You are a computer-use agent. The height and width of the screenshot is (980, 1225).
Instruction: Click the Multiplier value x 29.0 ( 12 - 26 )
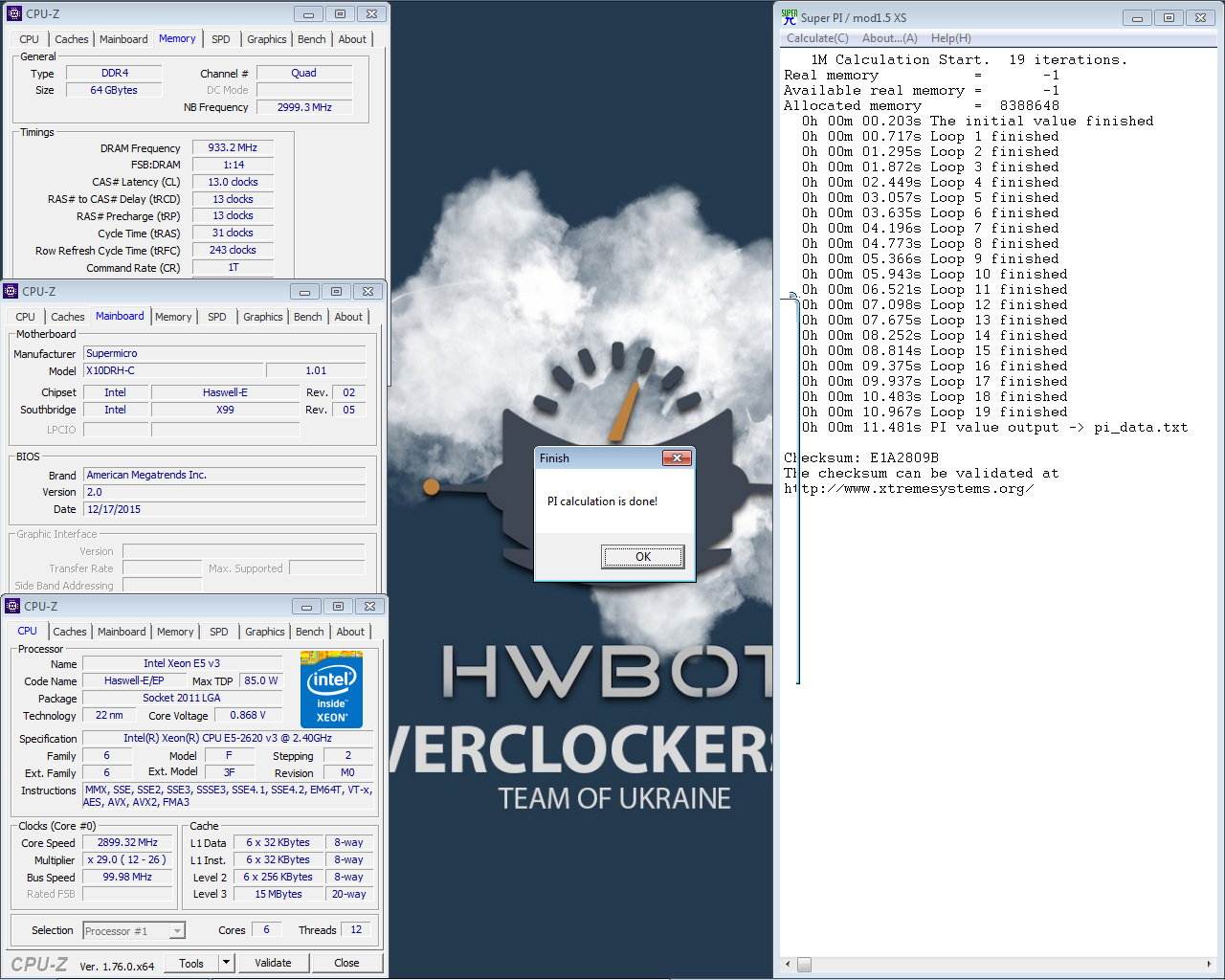[127, 859]
